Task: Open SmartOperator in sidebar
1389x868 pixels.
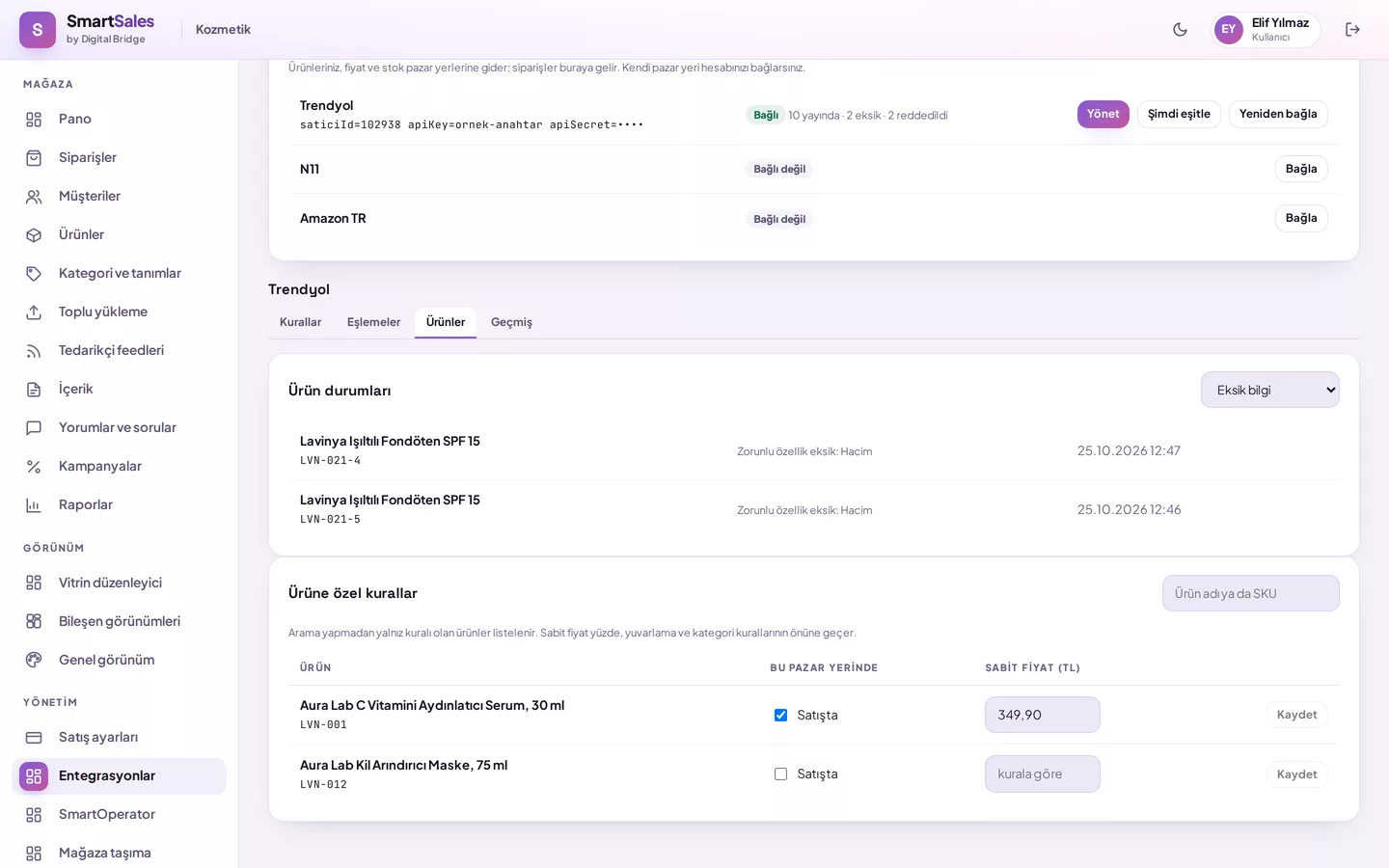Action: tap(119, 815)
